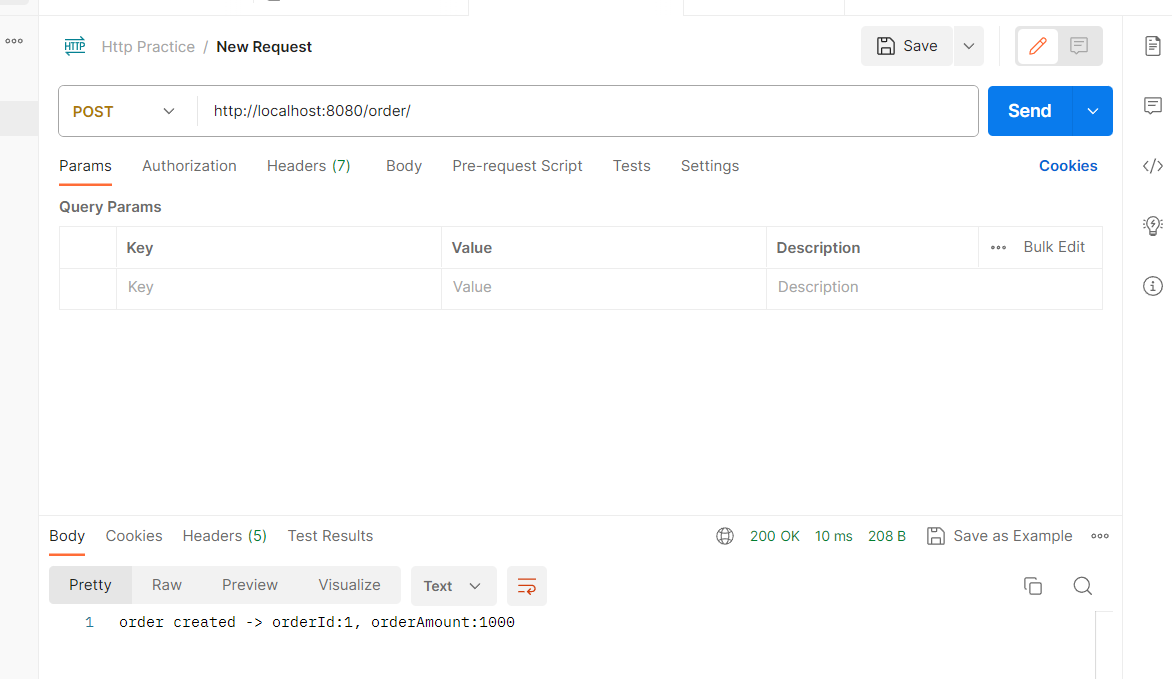The height and width of the screenshot is (679, 1172).
Task: Click the HTTP request type icon
Action: tap(75, 46)
